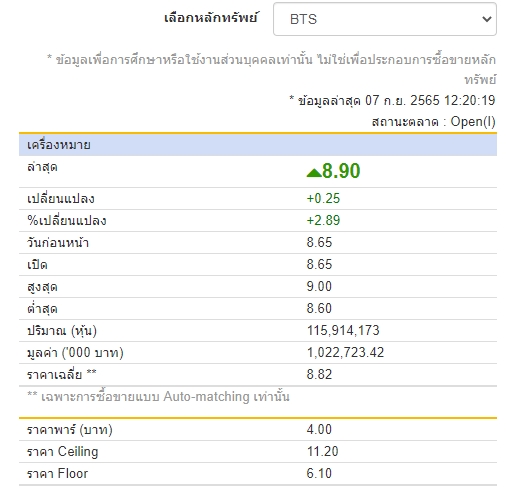506x490 pixels.
Task: Click the average price 8.82
Action: click(319, 374)
